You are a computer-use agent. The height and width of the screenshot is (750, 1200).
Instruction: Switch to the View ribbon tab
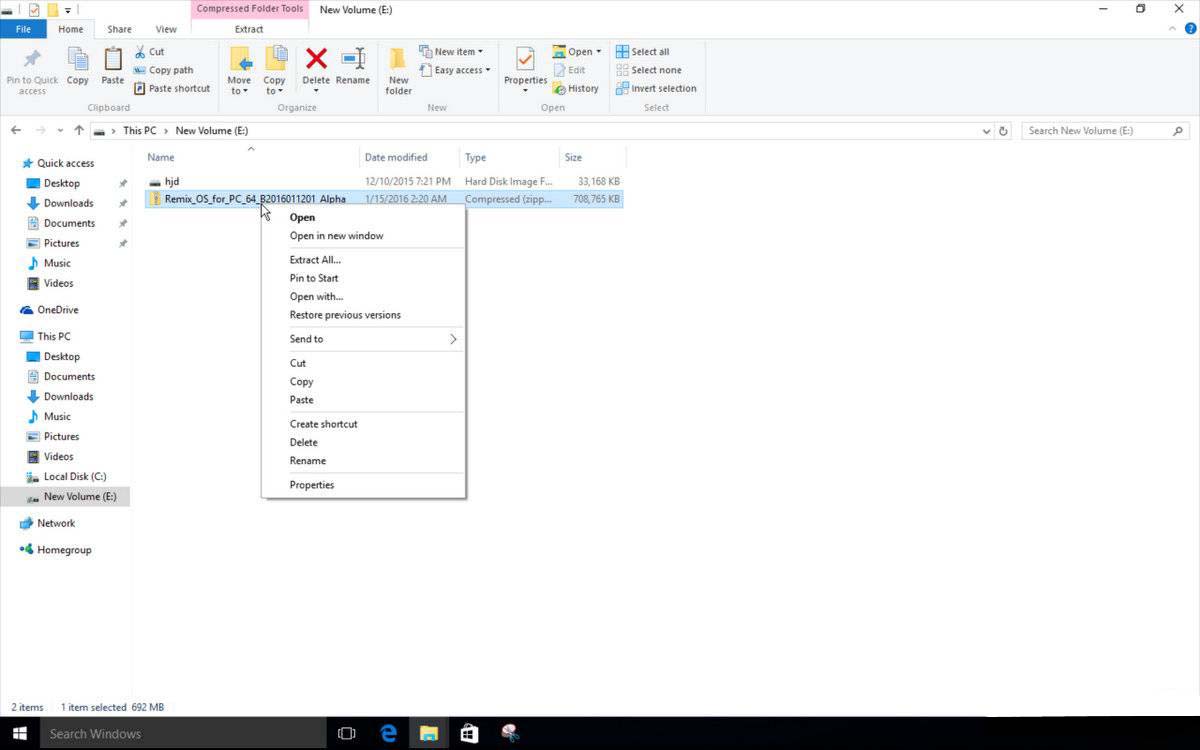[166, 29]
